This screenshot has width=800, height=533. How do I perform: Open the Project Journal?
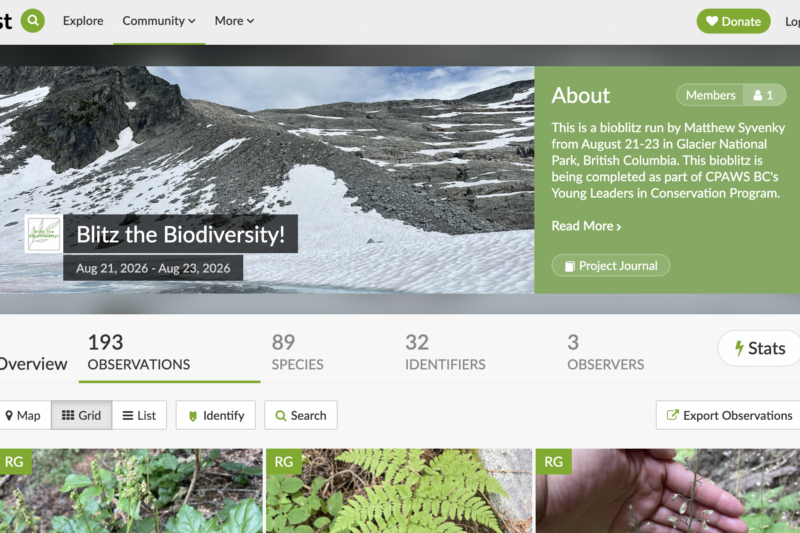click(x=611, y=266)
